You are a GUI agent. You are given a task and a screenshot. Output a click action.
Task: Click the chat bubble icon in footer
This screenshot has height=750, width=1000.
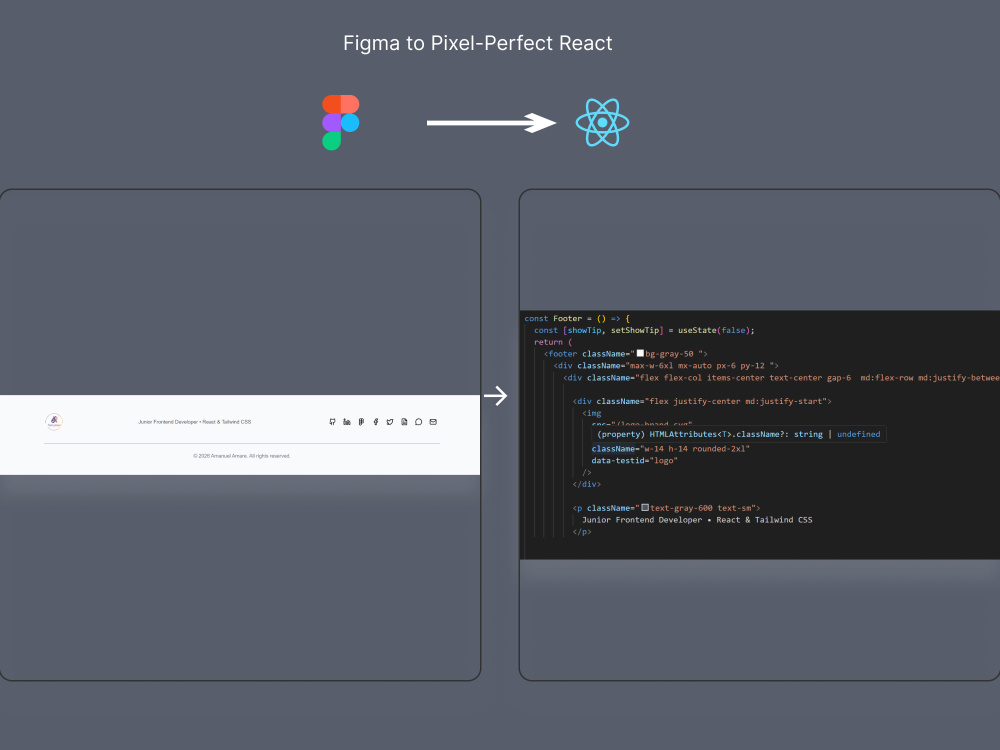(x=418, y=422)
